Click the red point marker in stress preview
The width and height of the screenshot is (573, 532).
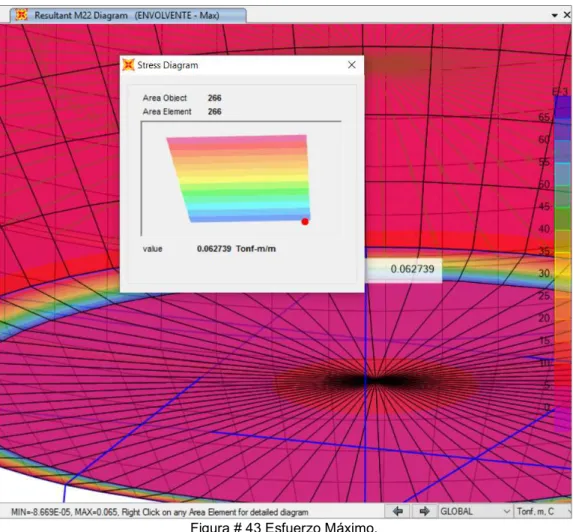pos(305,222)
